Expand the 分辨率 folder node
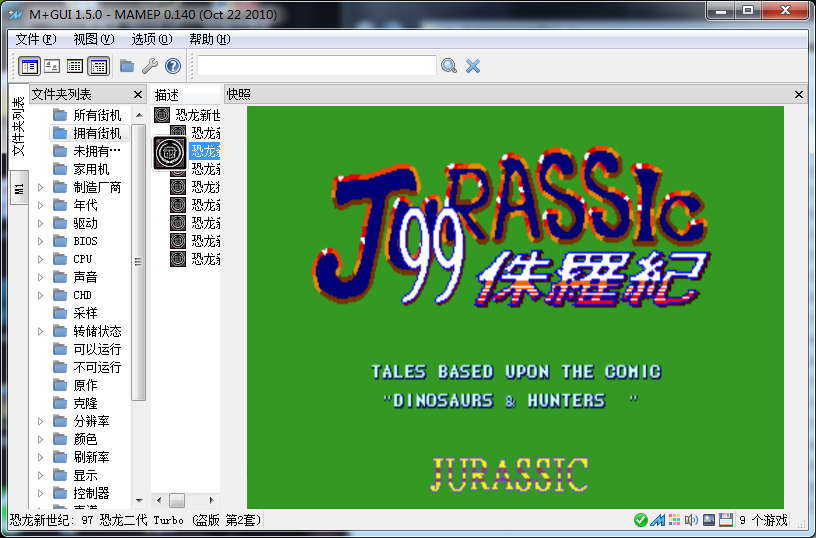This screenshot has width=816, height=538. tap(41, 421)
